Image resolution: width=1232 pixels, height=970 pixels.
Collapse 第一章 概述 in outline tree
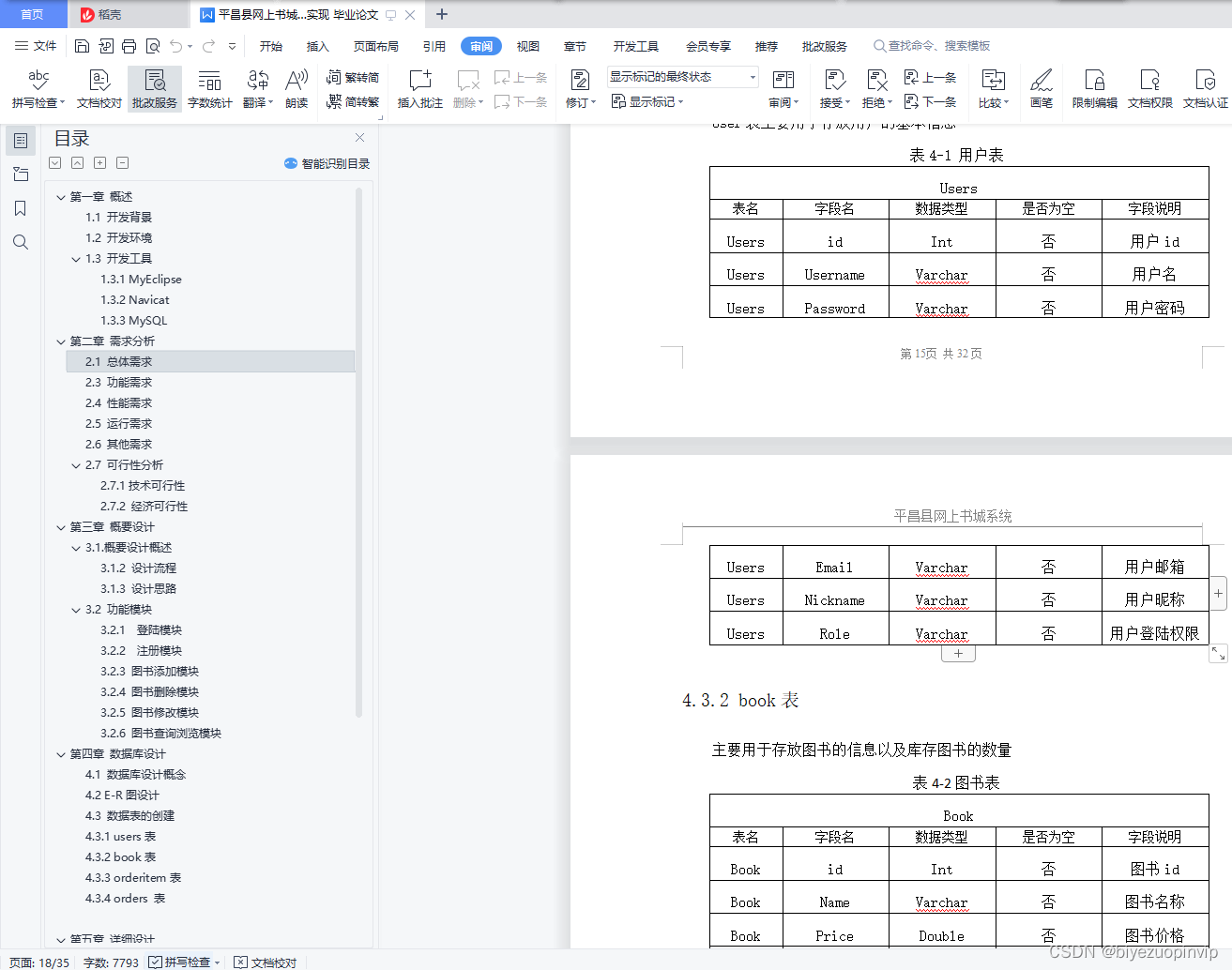[61, 197]
